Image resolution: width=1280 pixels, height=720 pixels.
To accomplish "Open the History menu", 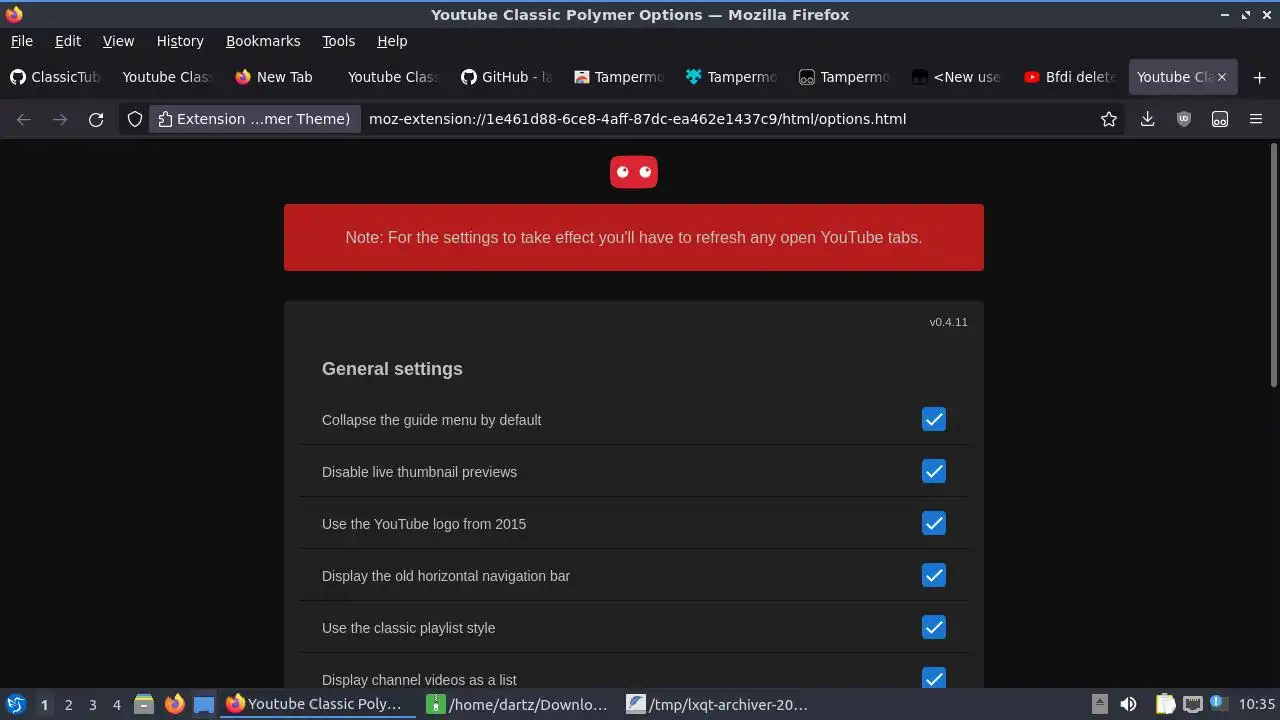I will [180, 41].
